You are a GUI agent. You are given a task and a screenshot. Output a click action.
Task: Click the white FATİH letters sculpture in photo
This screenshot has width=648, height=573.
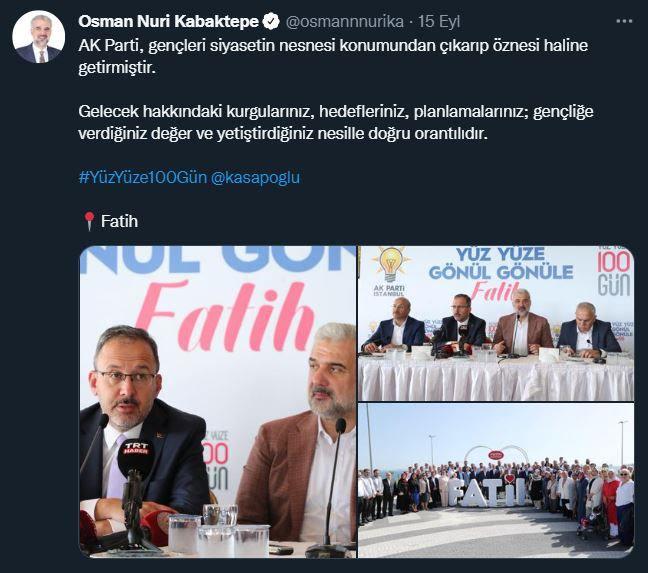(x=488, y=492)
